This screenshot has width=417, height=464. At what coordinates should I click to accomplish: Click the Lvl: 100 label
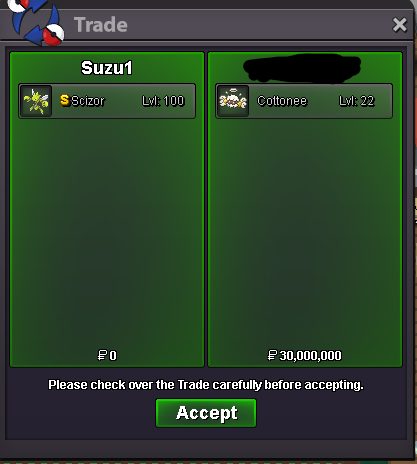(x=163, y=101)
